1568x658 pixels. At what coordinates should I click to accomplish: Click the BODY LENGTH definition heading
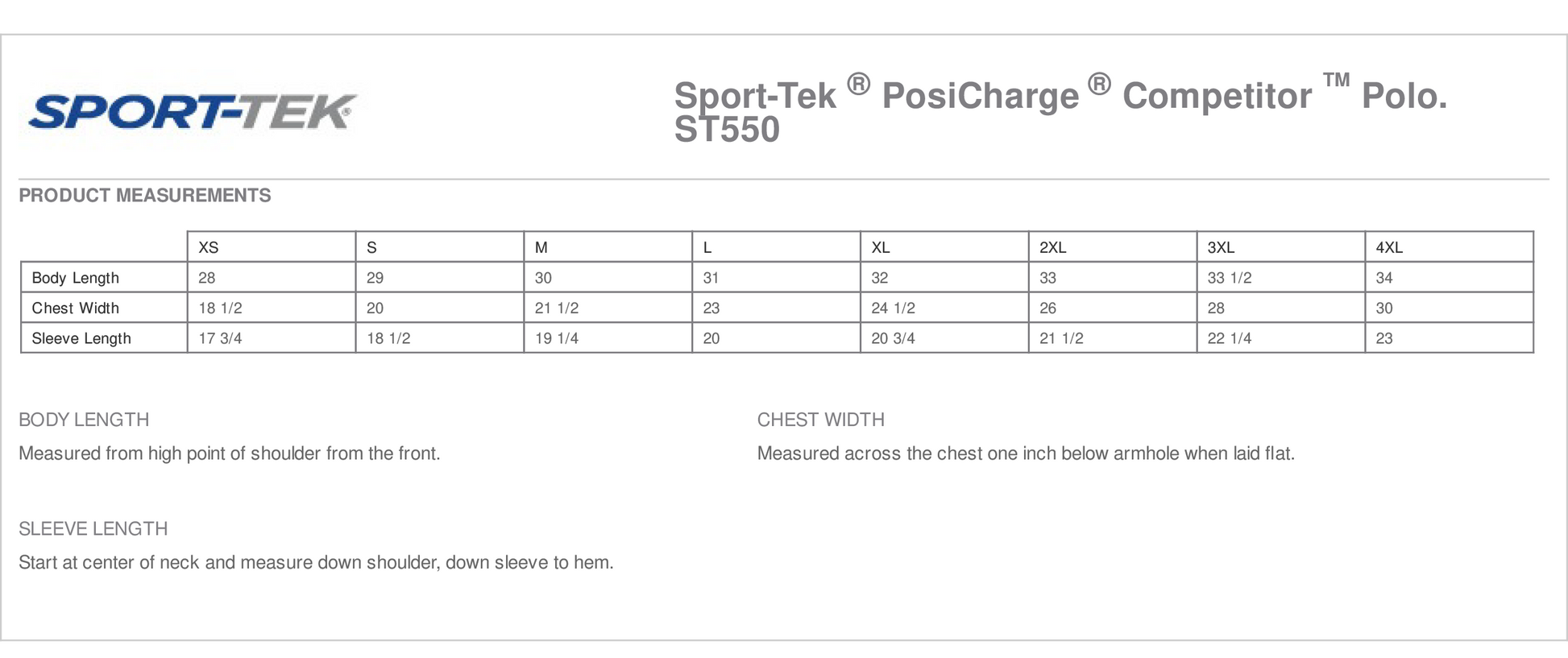[84, 420]
